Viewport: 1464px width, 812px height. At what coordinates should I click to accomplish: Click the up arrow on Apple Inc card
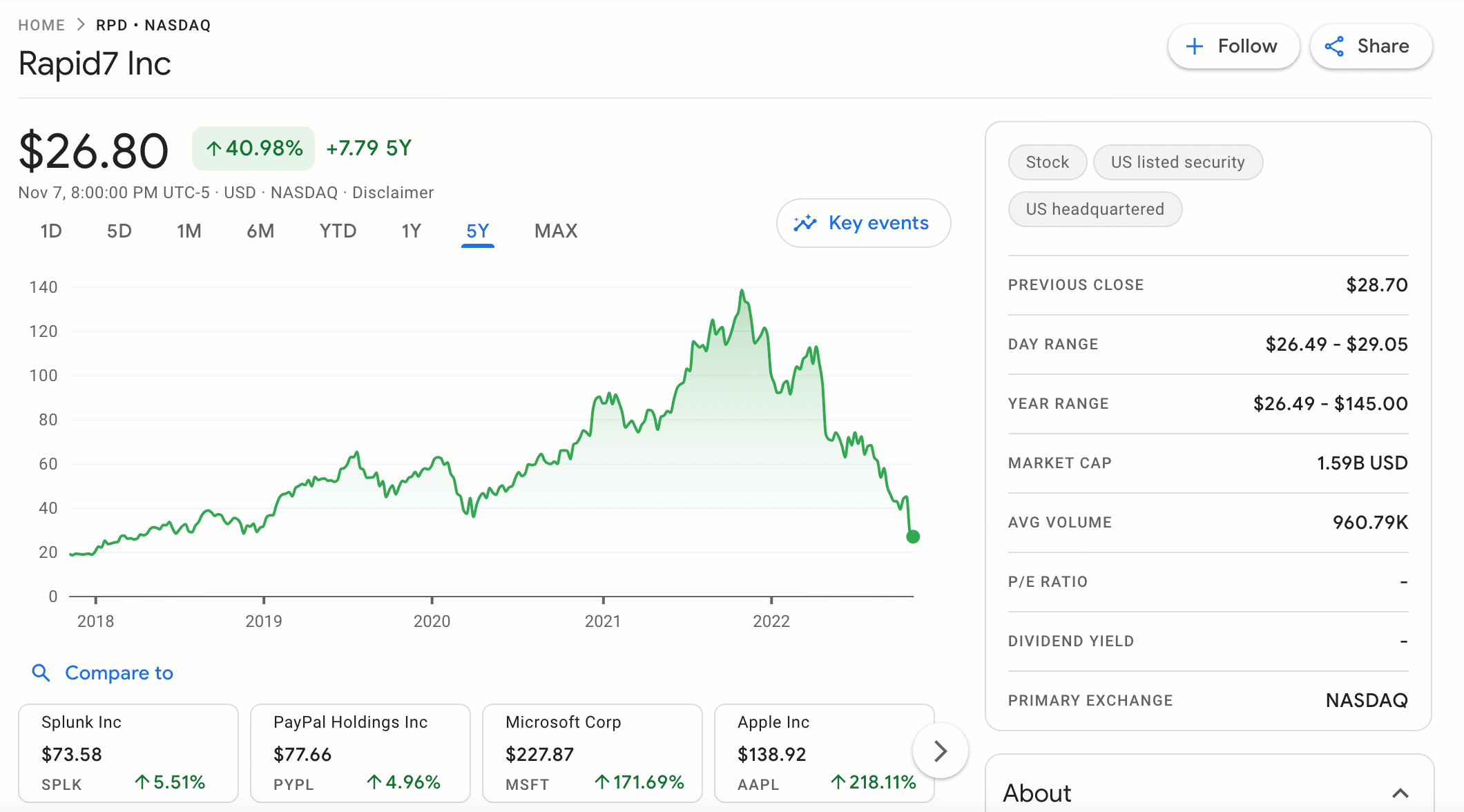838,782
